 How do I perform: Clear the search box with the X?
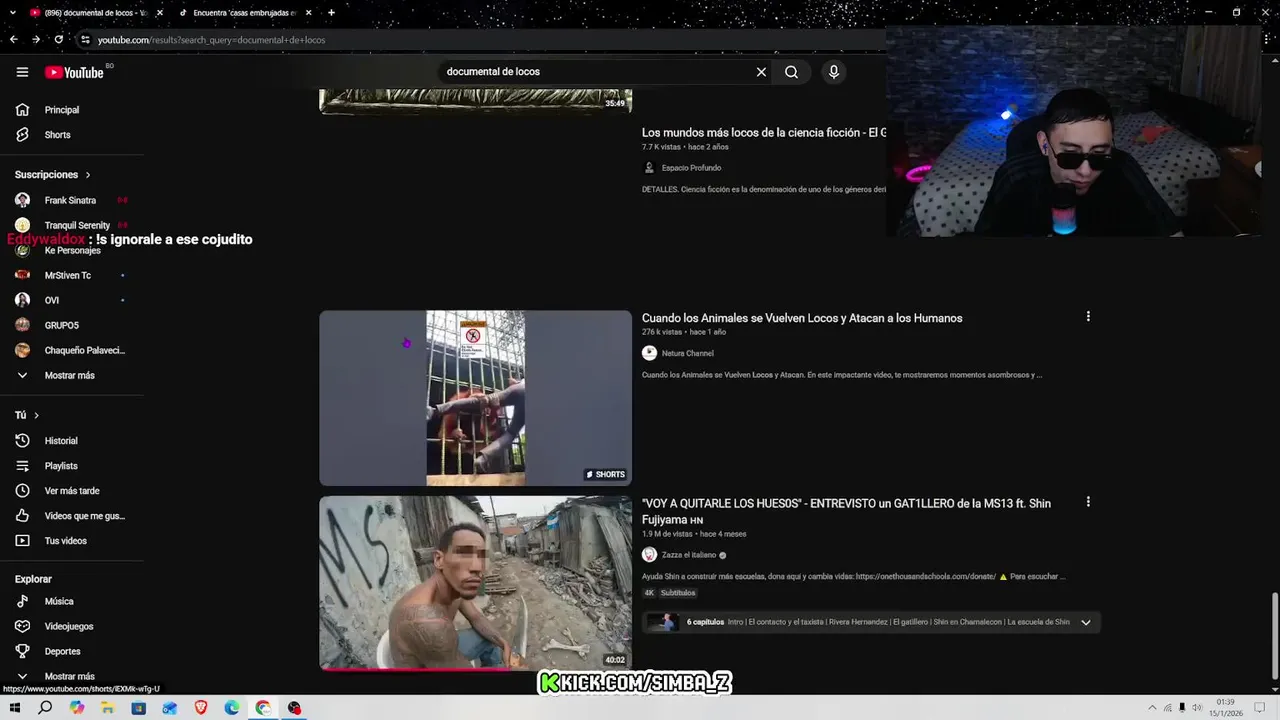(x=761, y=72)
